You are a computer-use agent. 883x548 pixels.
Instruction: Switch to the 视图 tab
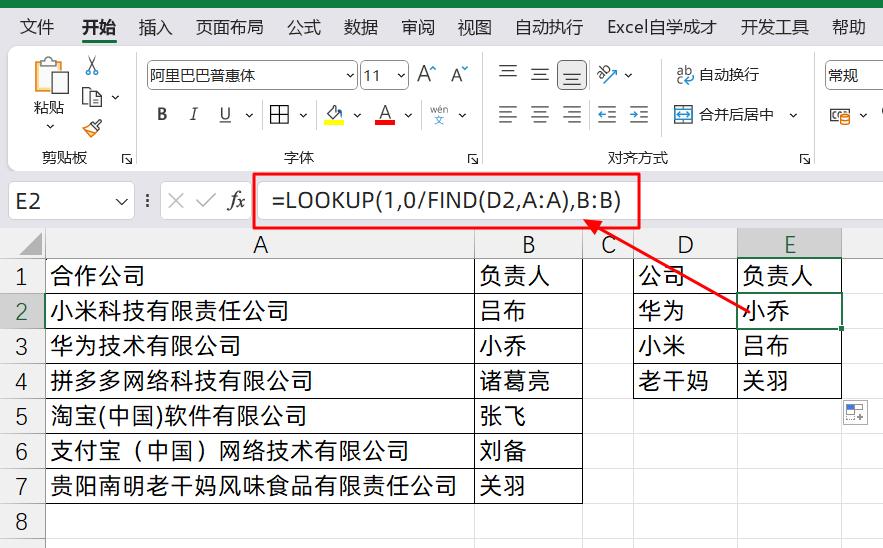[475, 26]
